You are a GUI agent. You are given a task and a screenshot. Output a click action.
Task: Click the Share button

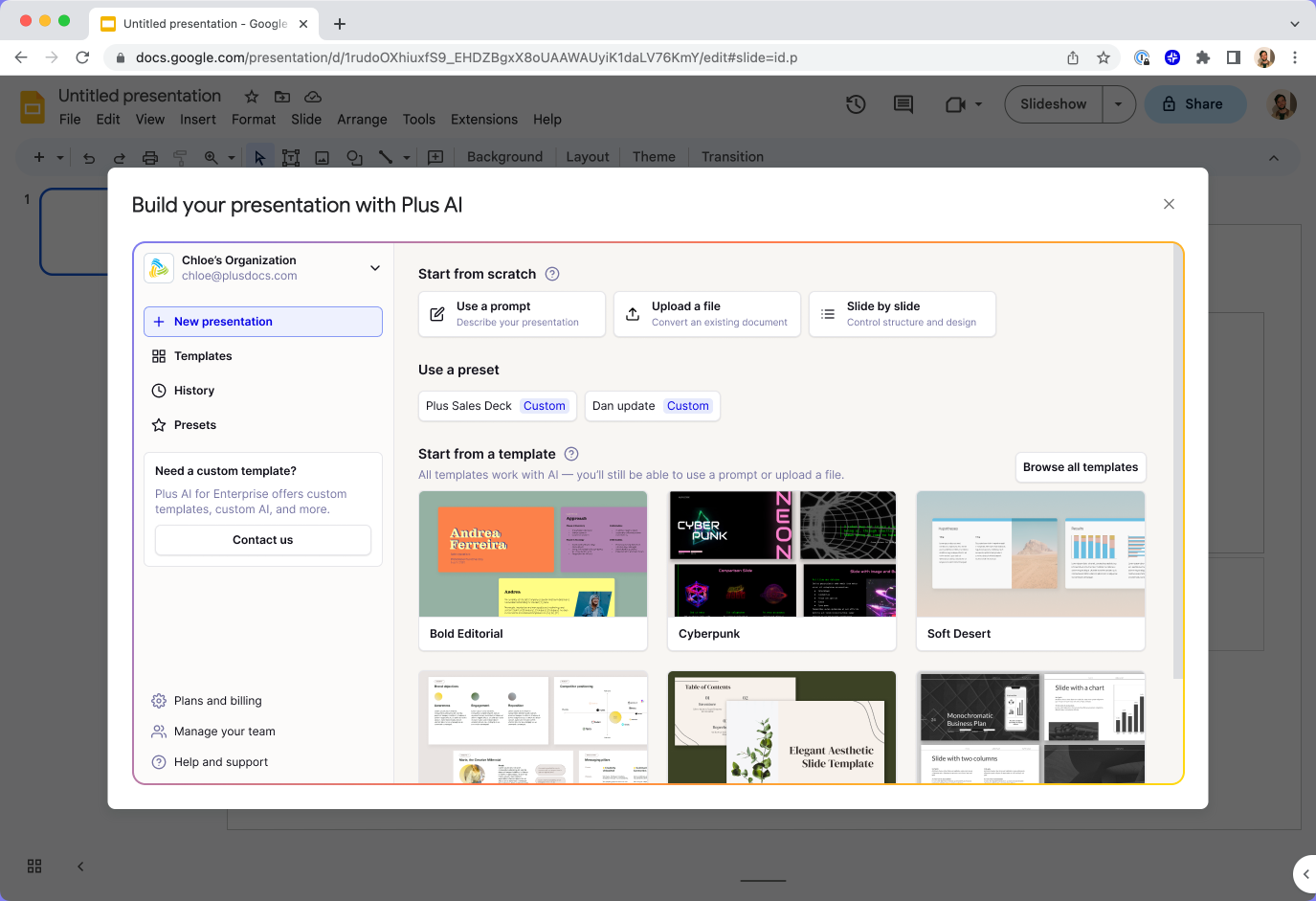[x=1195, y=104]
